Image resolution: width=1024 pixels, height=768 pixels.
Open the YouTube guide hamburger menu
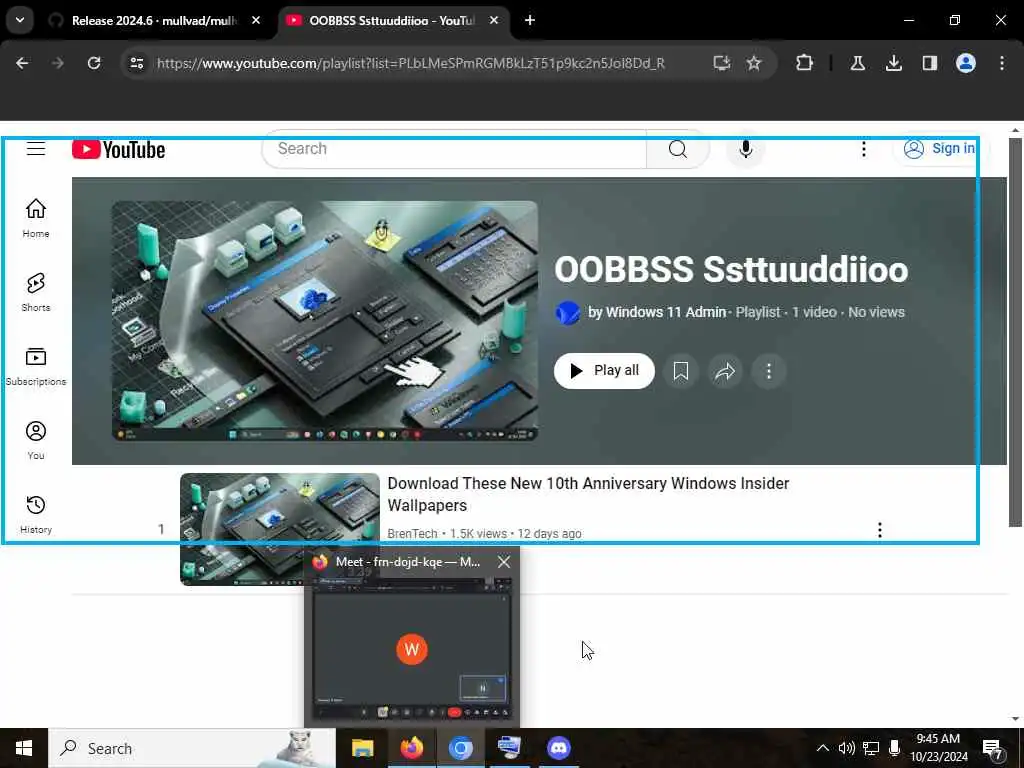pyautogui.click(x=36, y=149)
